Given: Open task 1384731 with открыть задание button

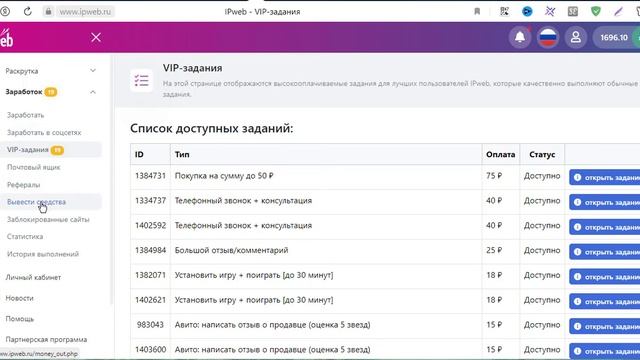Looking at the screenshot, I should tap(604, 178).
